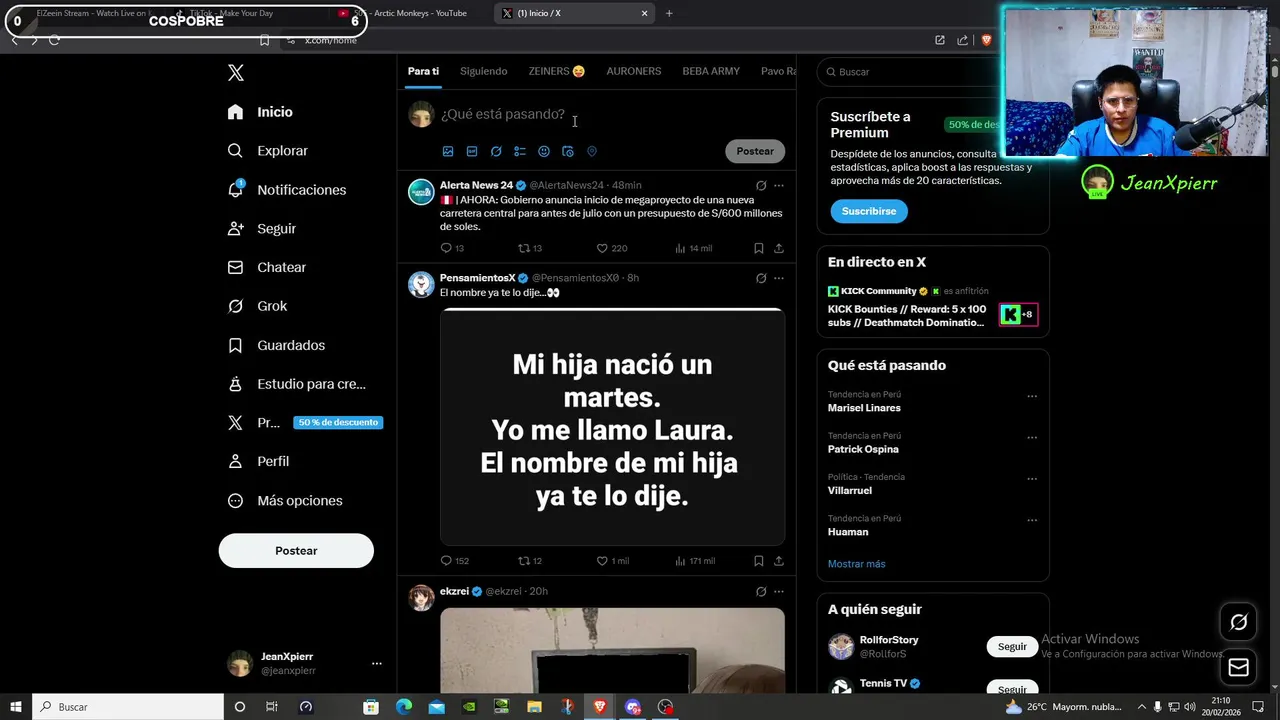Open Seguir in the sidebar
Viewport: 1280px width, 720px height.
[262, 229]
